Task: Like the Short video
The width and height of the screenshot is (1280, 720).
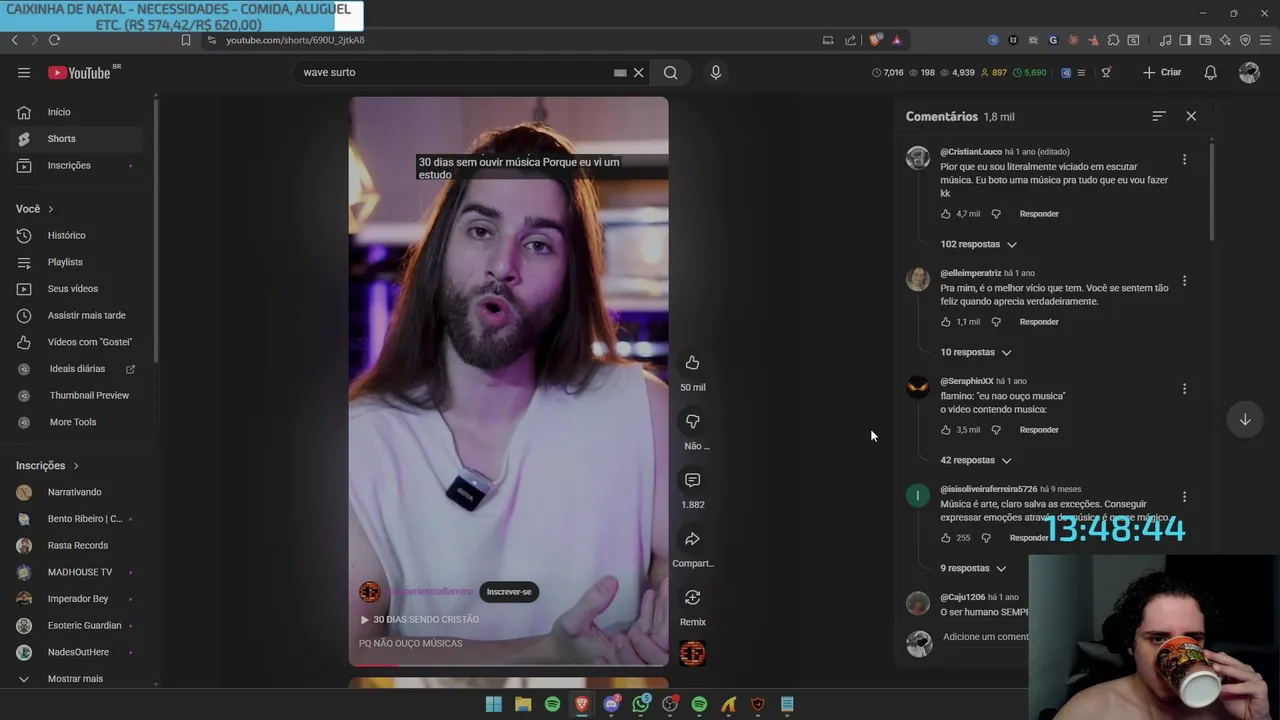Action: tap(692, 362)
